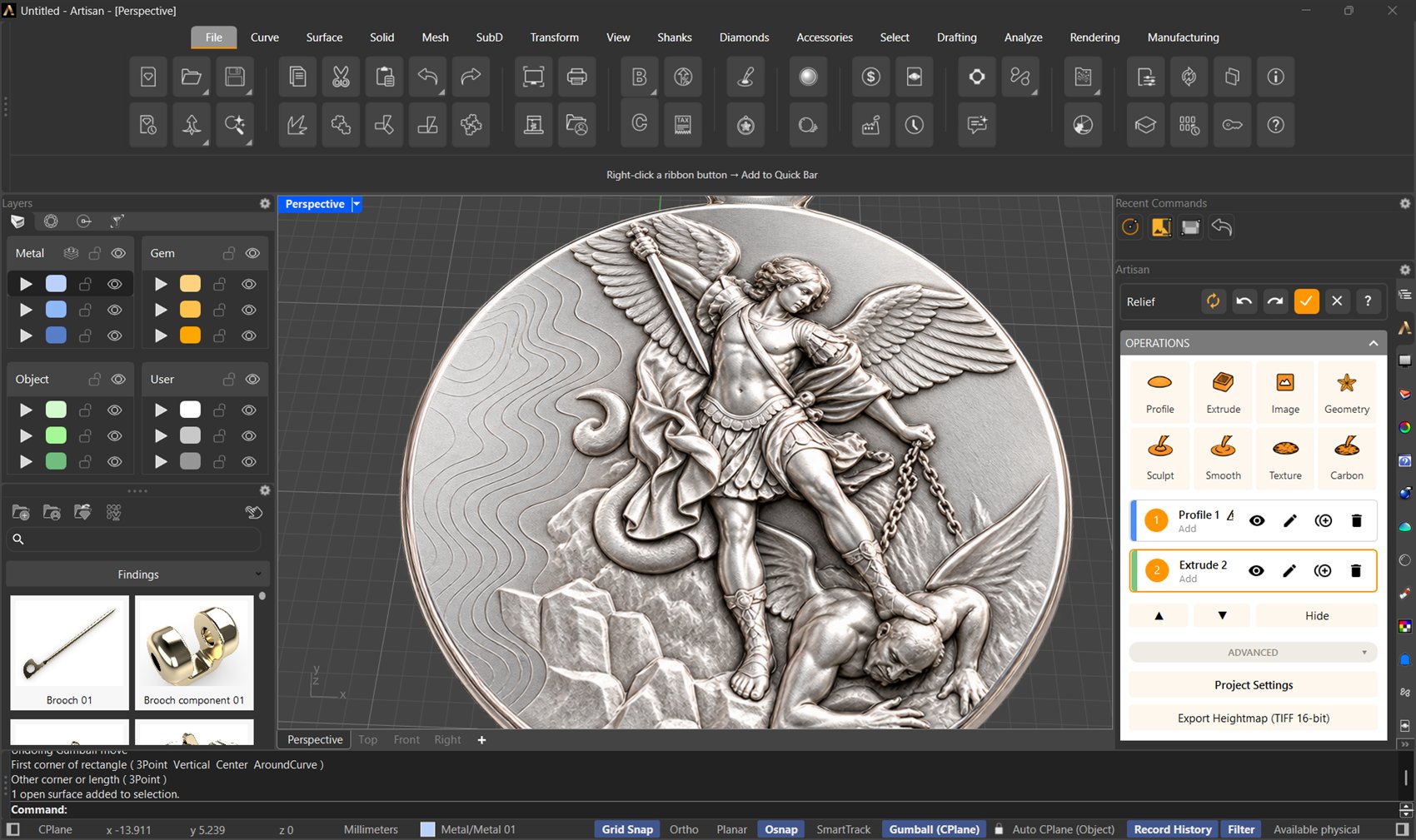Click the Relief refresh icon
Image resolution: width=1416 pixels, height=840 pixels.
(x=1213, y=301)
